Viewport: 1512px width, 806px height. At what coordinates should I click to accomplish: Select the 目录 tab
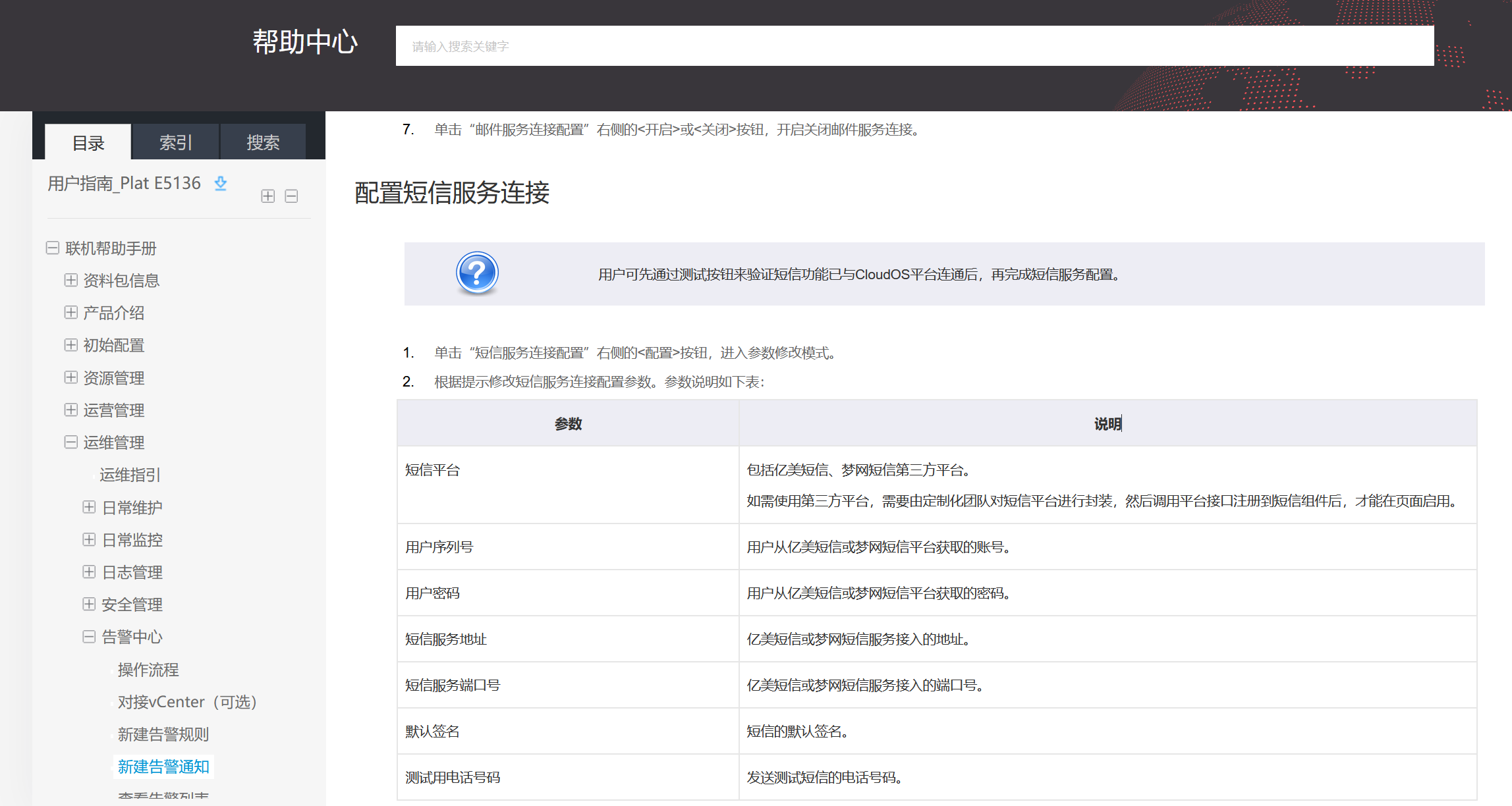tap(88, 142)
